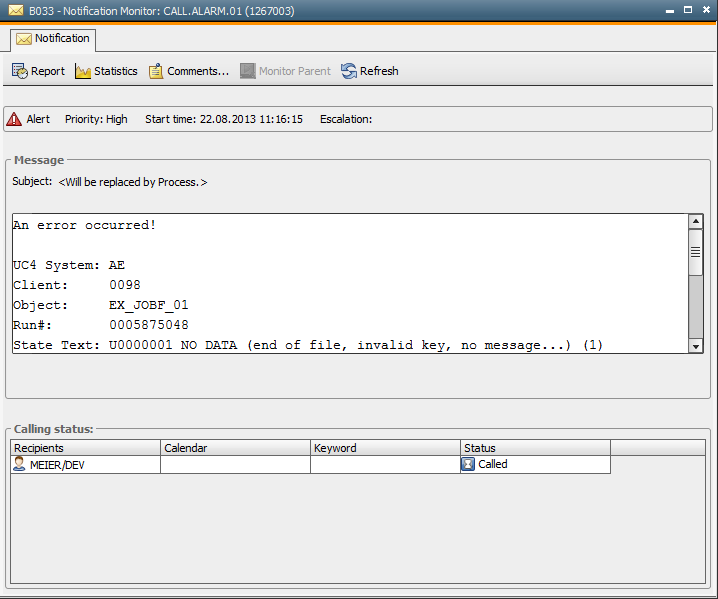Open the Comments clipboard icon
Viewport: 718px width, 599px height.
156,71
